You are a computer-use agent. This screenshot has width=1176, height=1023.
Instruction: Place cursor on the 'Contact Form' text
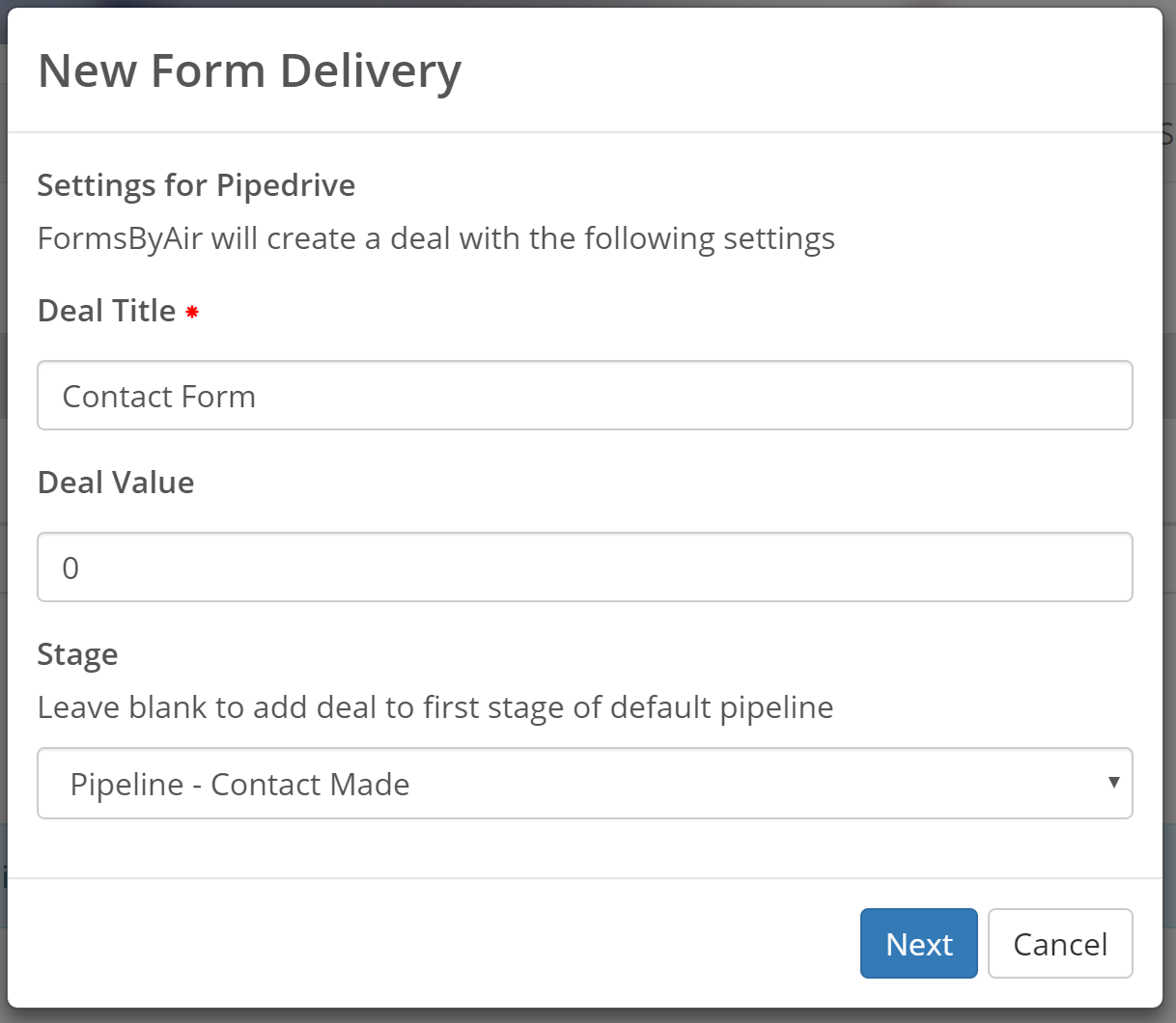tap(159, 397)
